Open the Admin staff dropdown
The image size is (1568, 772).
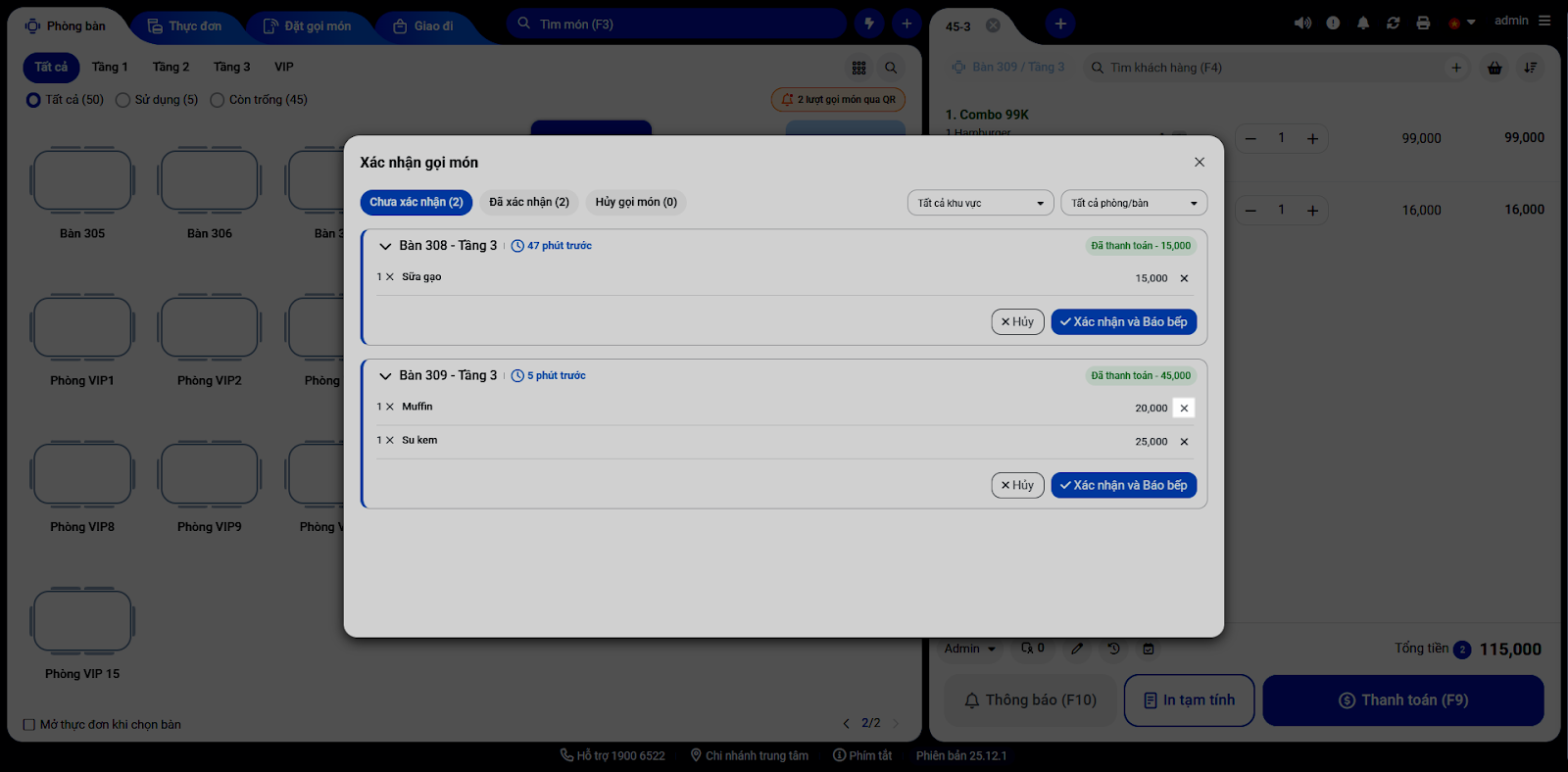pos(970,649)
